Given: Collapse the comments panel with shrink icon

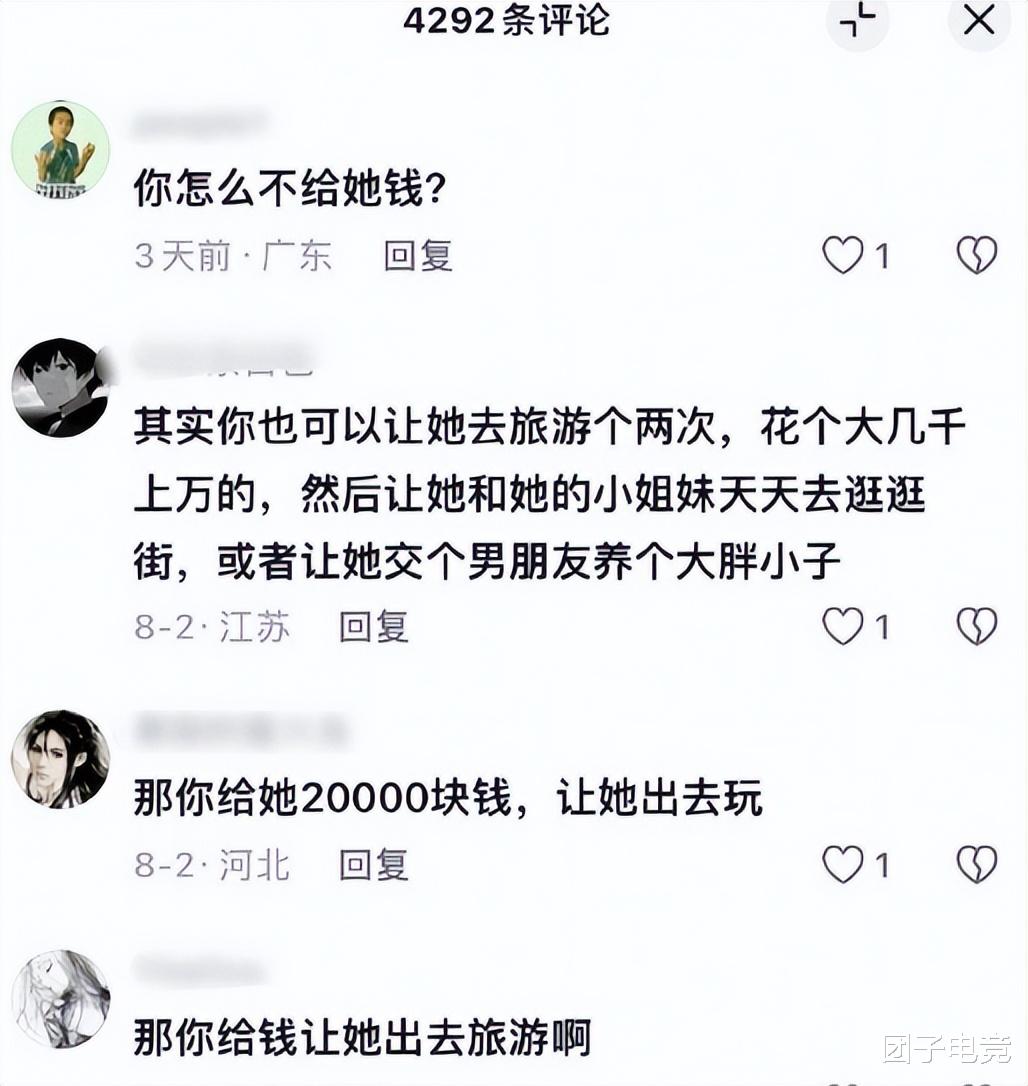Looking at the screenshot, I should (x=857, y=20).
